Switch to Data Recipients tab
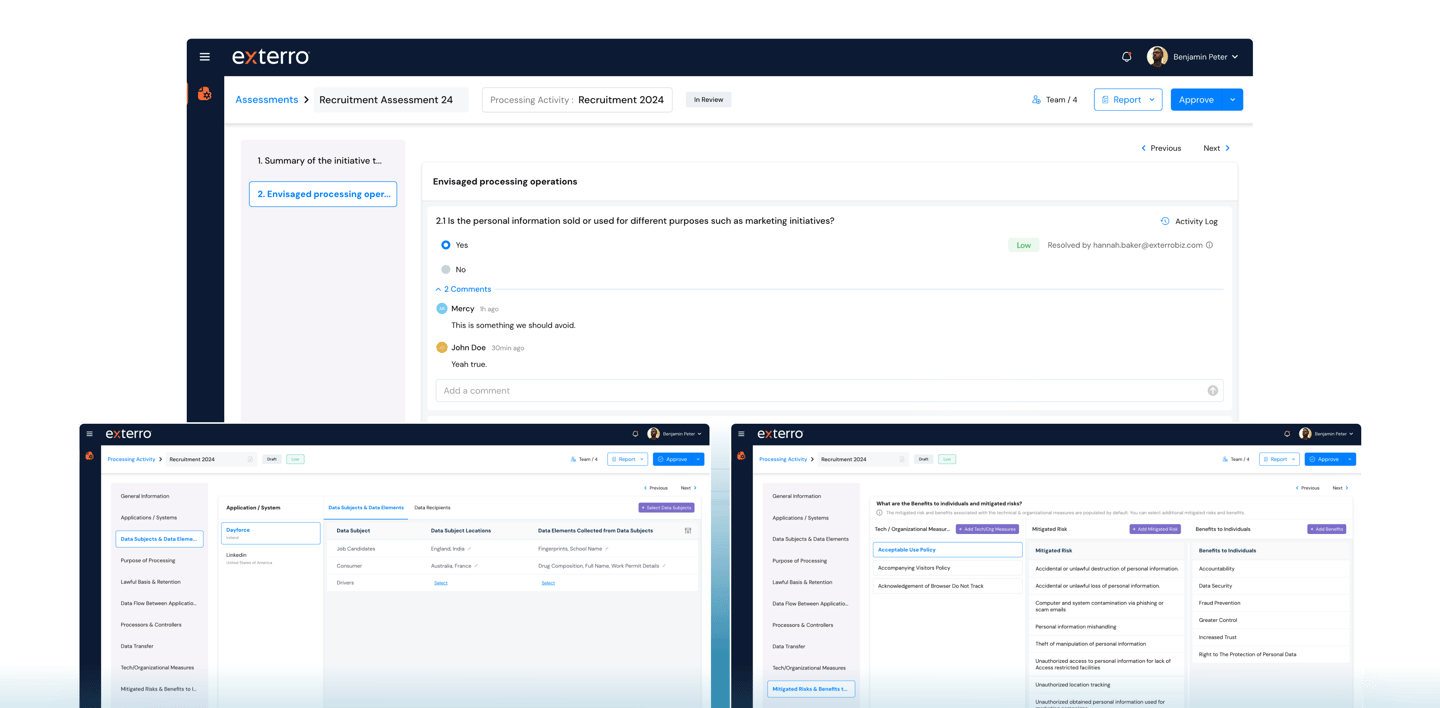 point(432,508)
